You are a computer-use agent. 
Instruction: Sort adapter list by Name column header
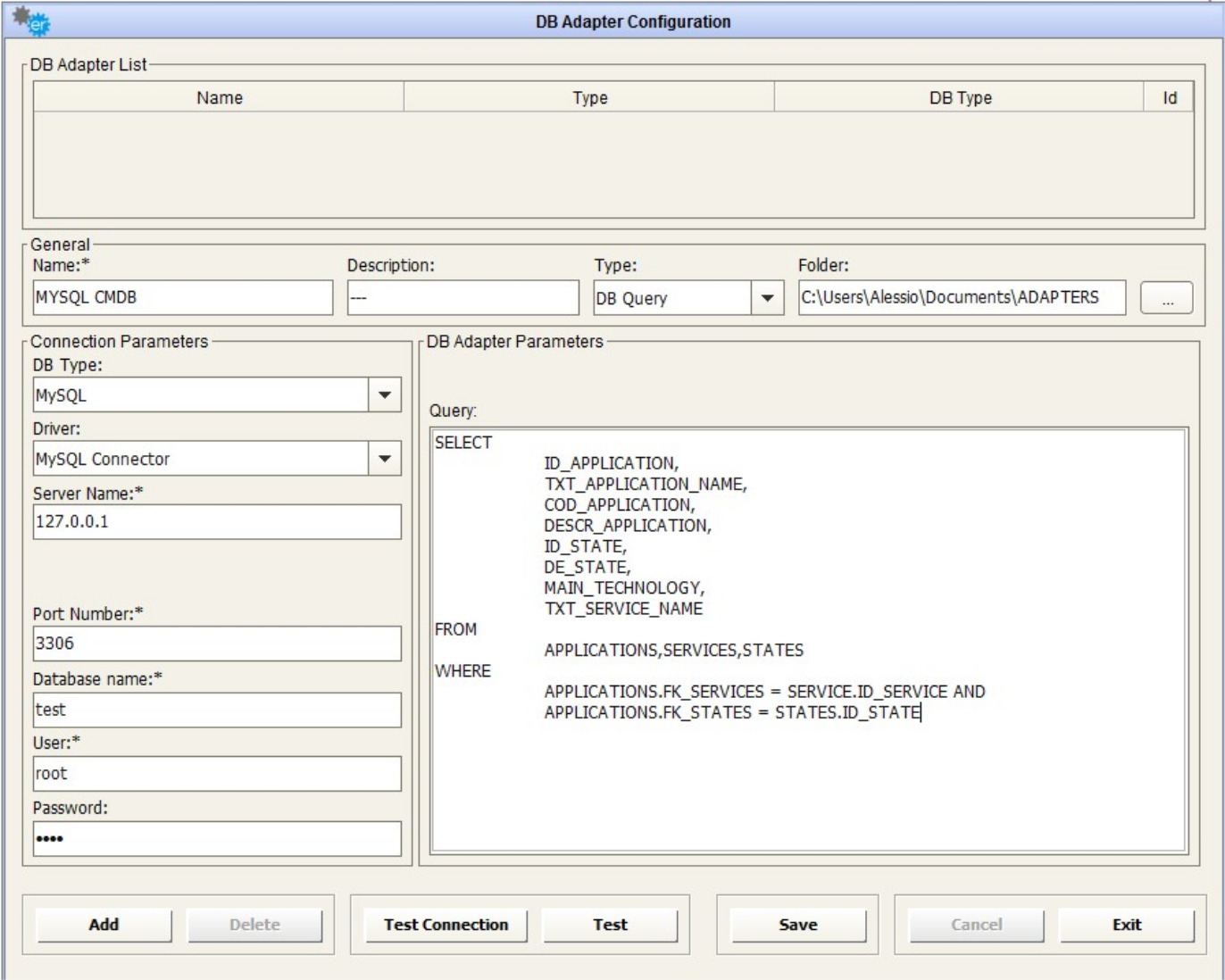(x=219, y=97)
